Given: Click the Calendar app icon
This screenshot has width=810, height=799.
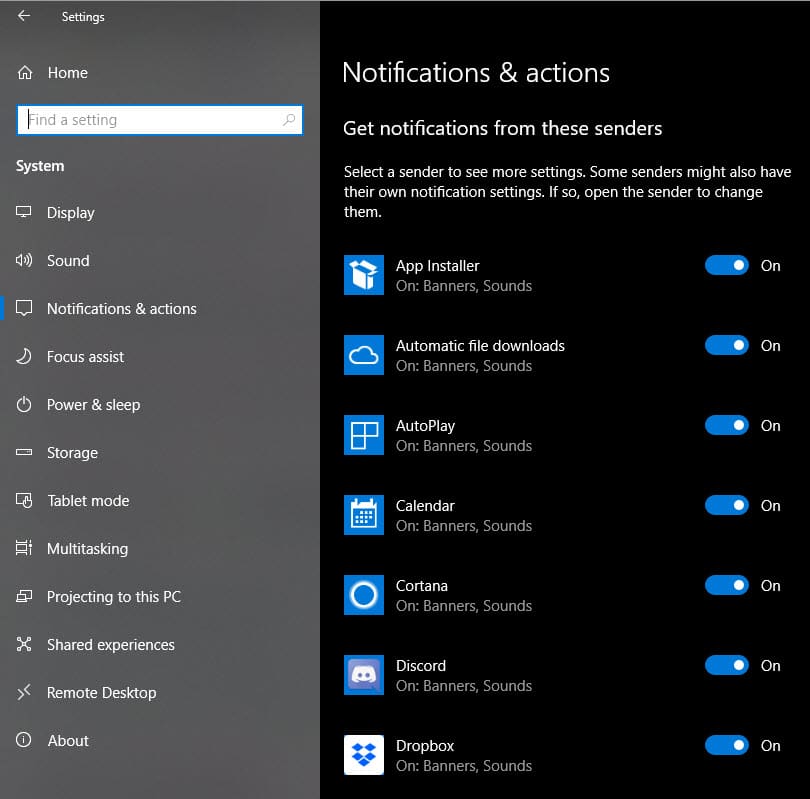Looking at the screenshot, I should [364, 515].
